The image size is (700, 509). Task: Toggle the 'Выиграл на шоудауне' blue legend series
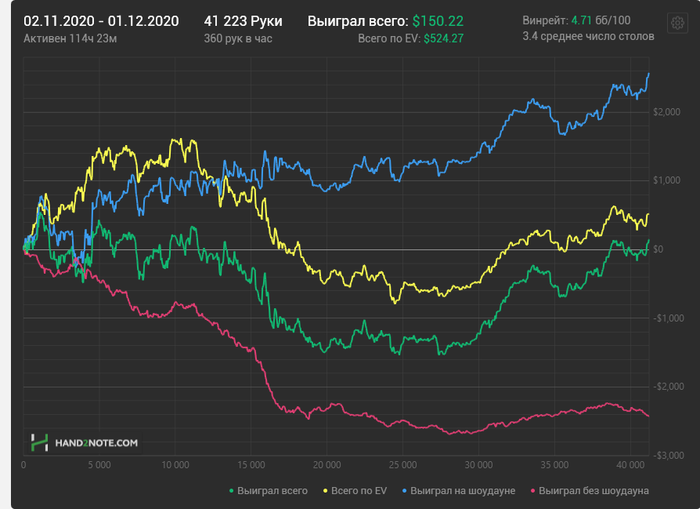point(458,491)
